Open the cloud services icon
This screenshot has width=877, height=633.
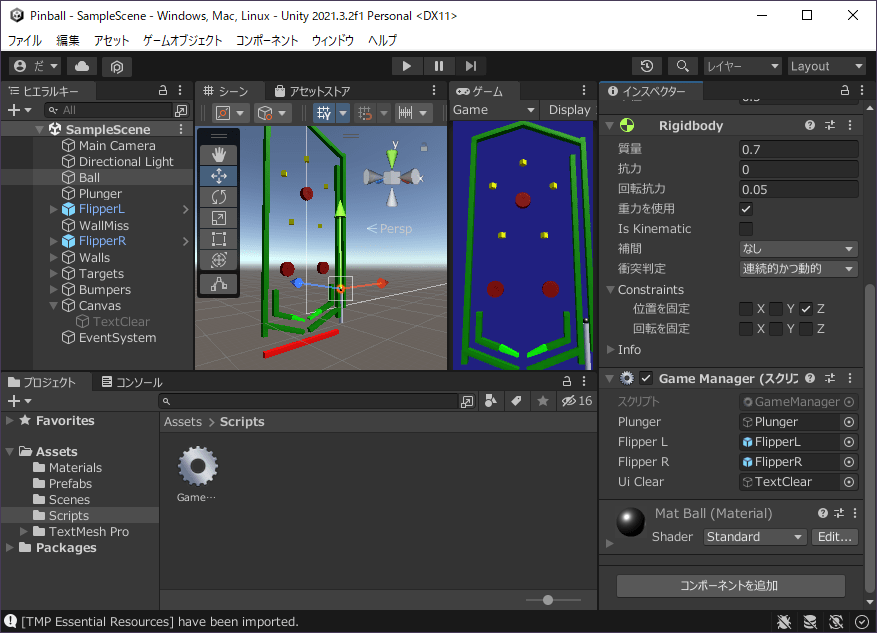pyautogui.click(x=82, y=66)
